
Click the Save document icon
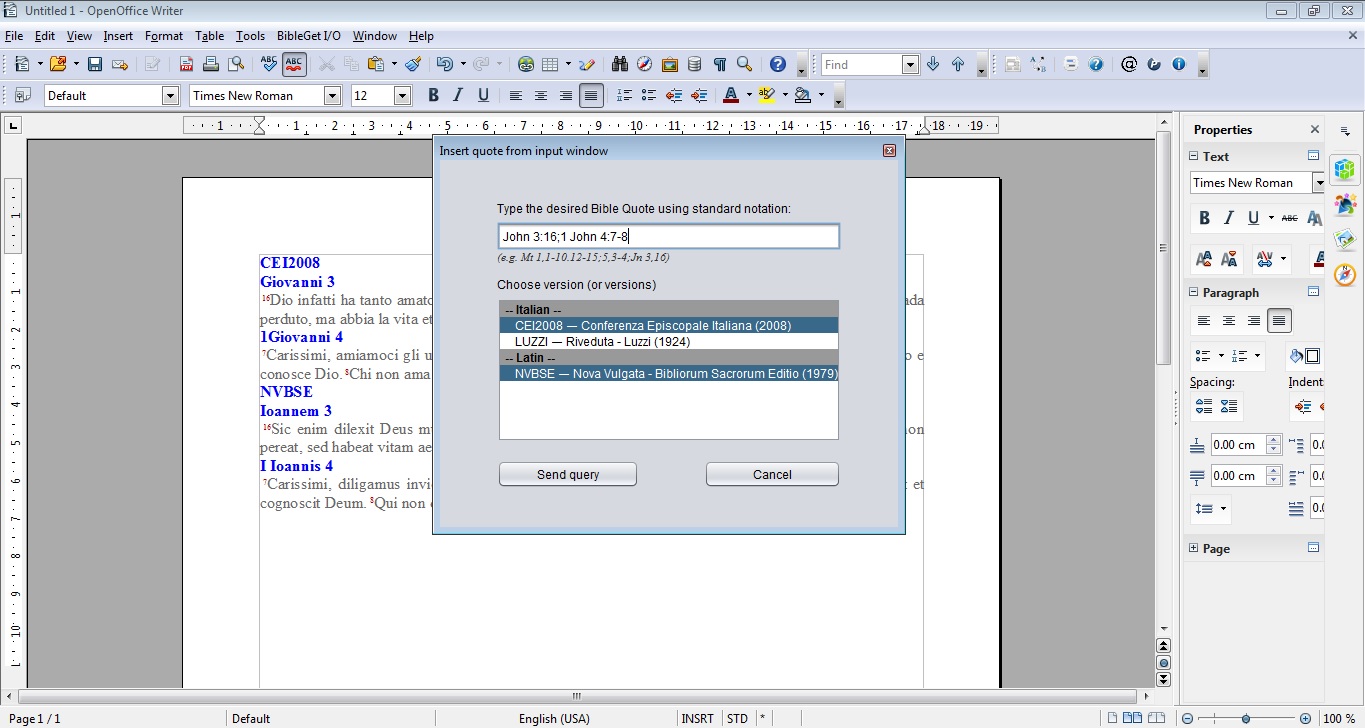pyautogui.click(x=95, y=64)
